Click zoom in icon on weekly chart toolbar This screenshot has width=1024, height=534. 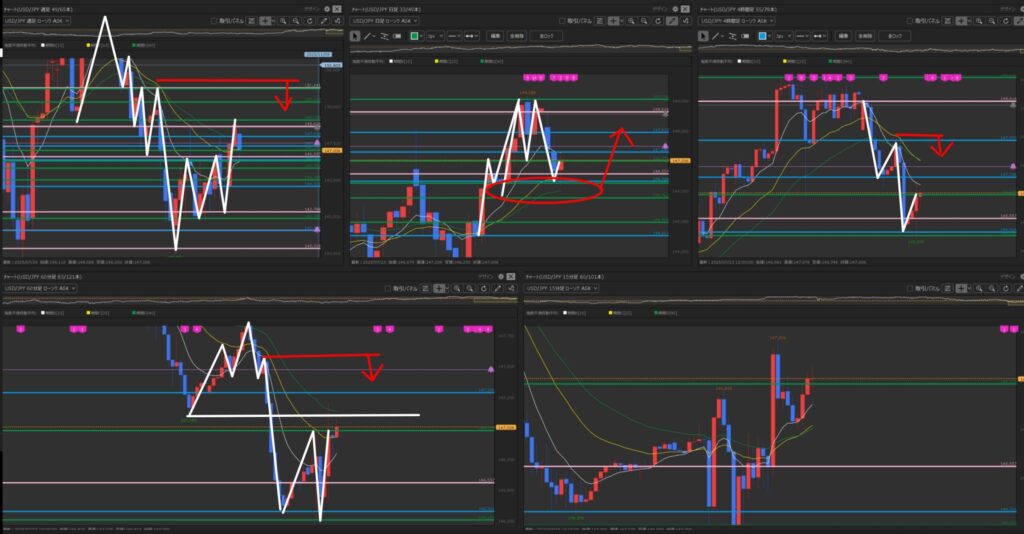283,21
